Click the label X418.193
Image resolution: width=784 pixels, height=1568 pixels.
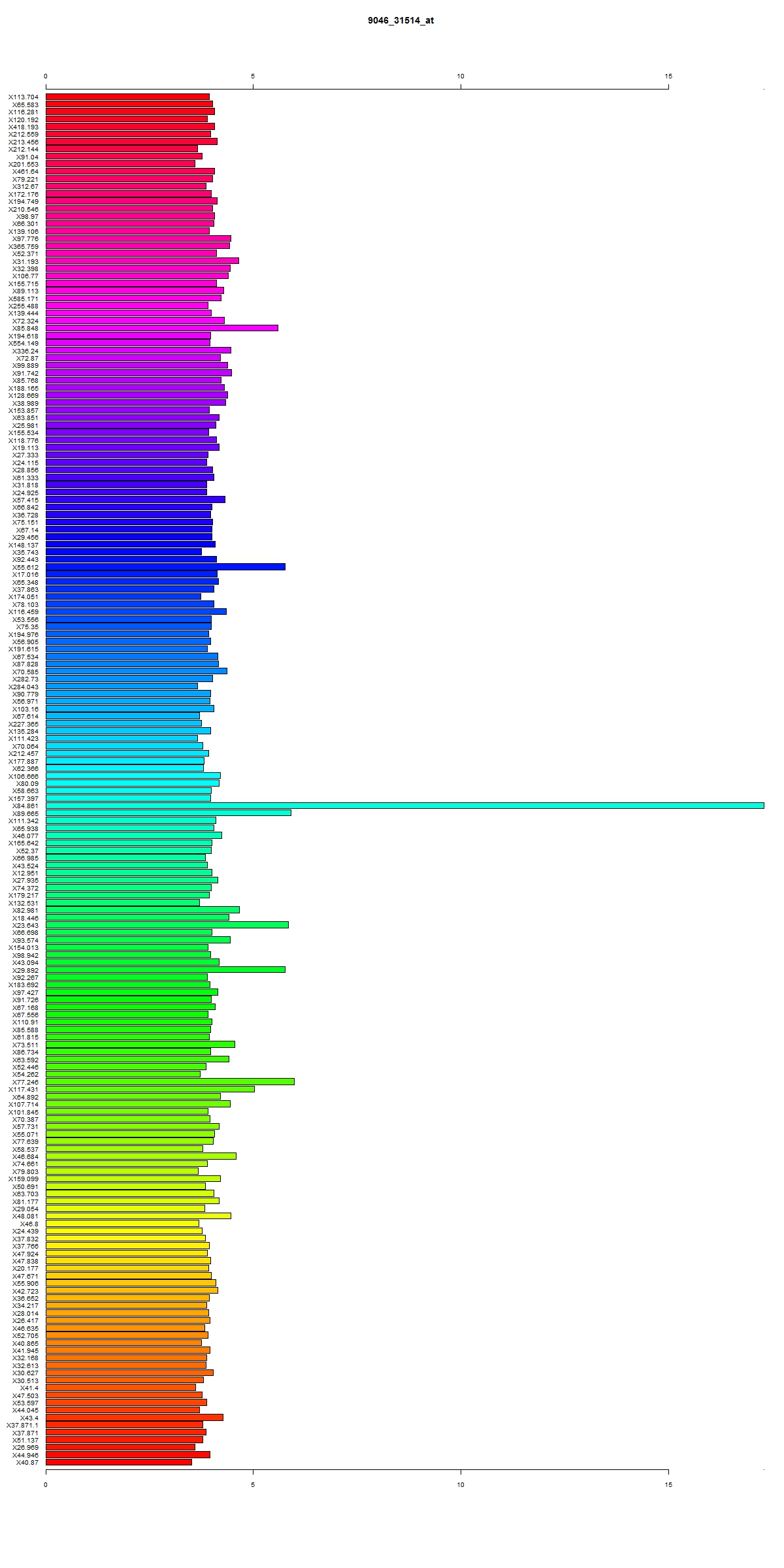pos(24,127)
